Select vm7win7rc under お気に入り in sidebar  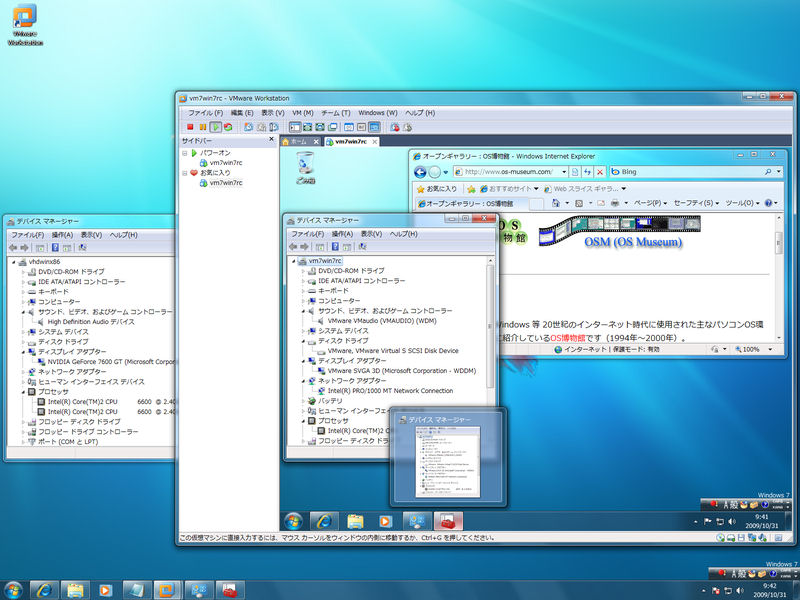(226, 183)
